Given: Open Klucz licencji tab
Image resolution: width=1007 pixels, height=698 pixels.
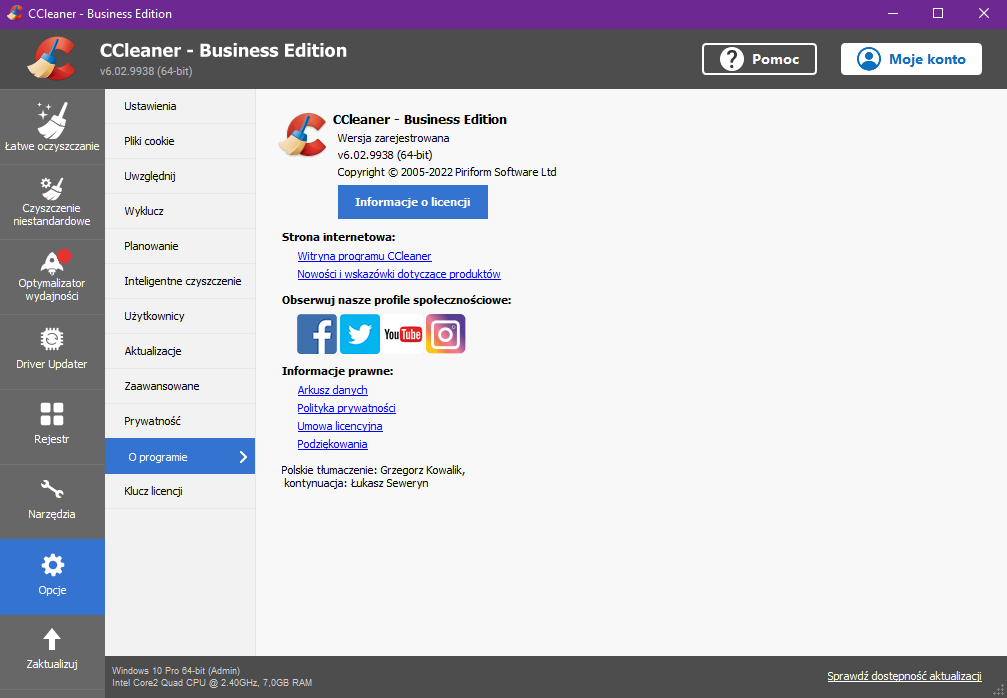Looking at the screenshot, I should (x=180, y=491).
